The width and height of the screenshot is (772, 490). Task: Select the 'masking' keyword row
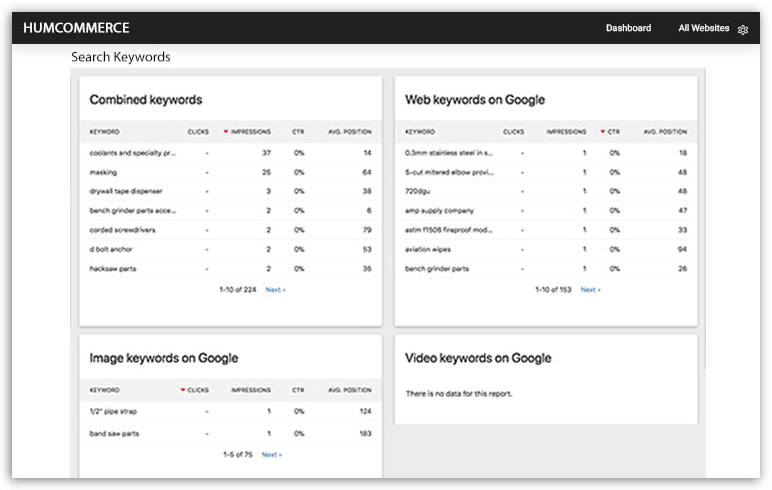pos(103,172)
